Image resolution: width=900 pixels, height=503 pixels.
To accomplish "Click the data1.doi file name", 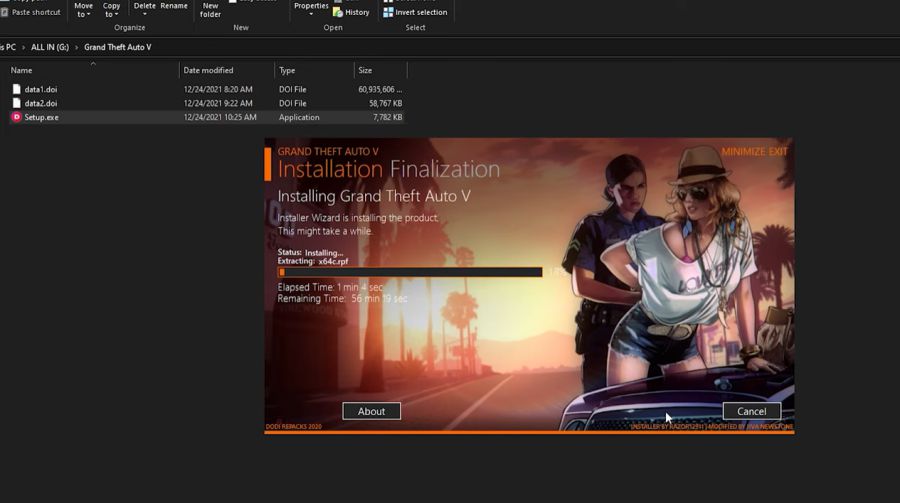I will 41,90.
